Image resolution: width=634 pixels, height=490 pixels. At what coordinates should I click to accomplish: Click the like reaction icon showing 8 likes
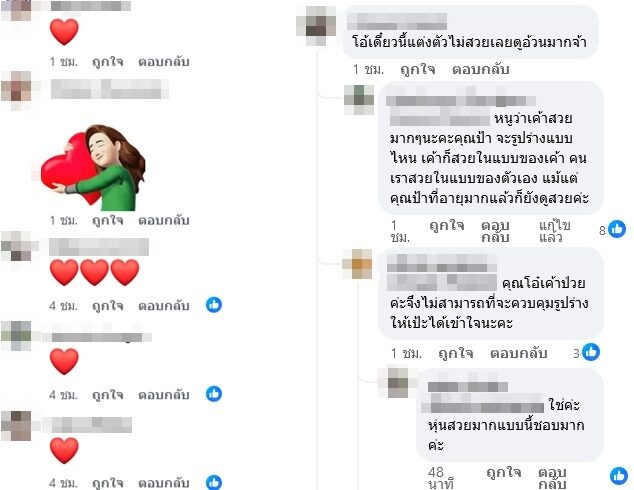tap(617, 229)
